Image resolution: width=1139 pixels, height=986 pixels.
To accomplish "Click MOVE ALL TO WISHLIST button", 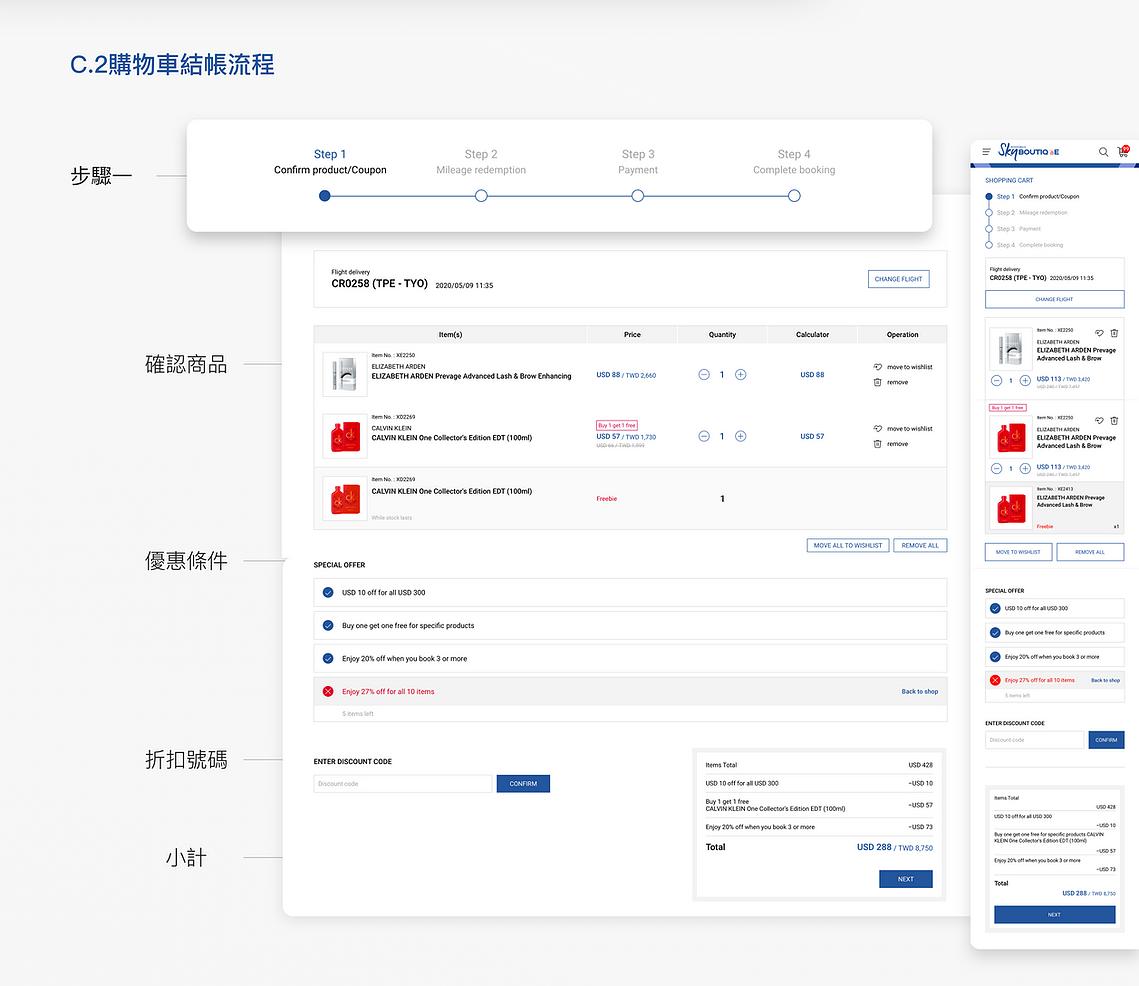I will tap(848, 546).
